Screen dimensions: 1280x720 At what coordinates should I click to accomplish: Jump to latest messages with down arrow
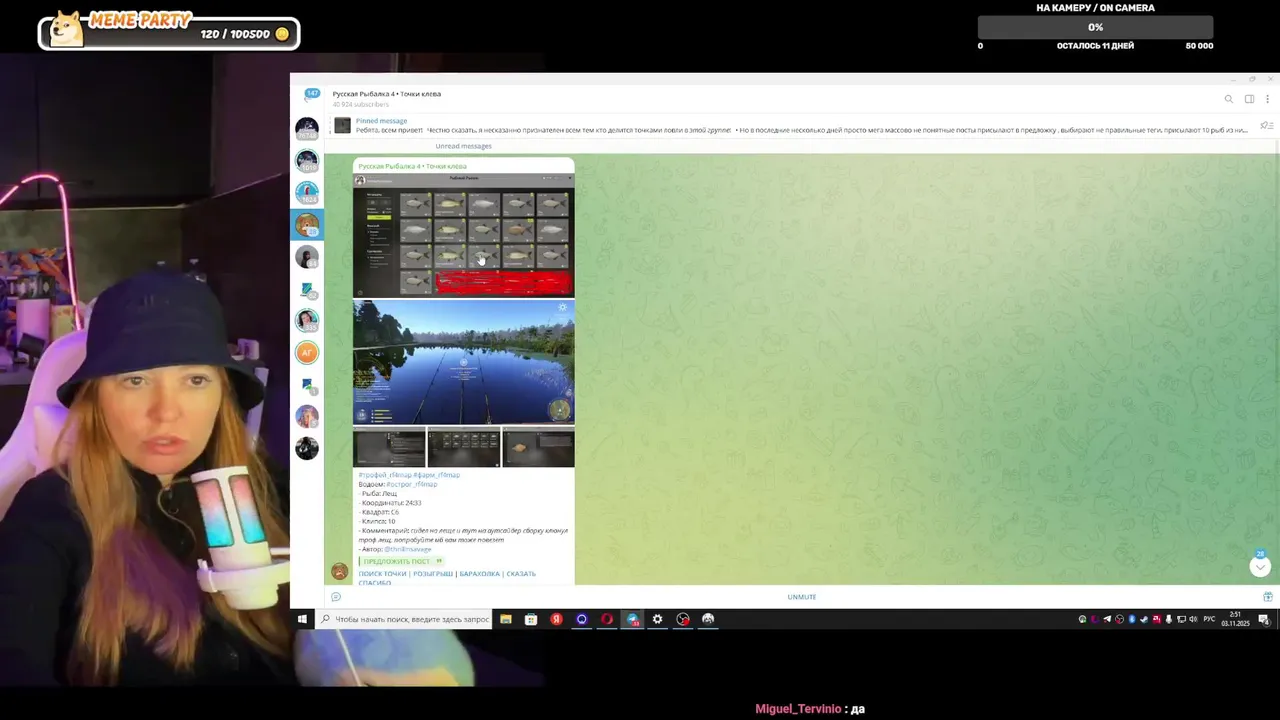coord(1260,567)
